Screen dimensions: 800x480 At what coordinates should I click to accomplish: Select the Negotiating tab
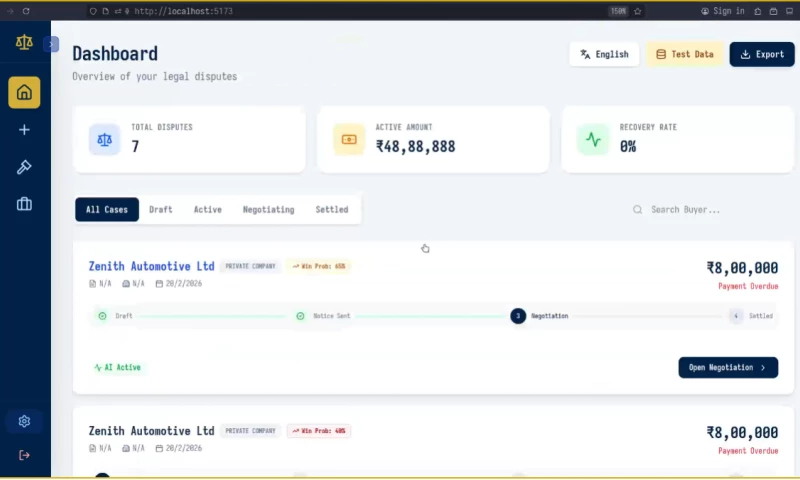click(268, 210)
